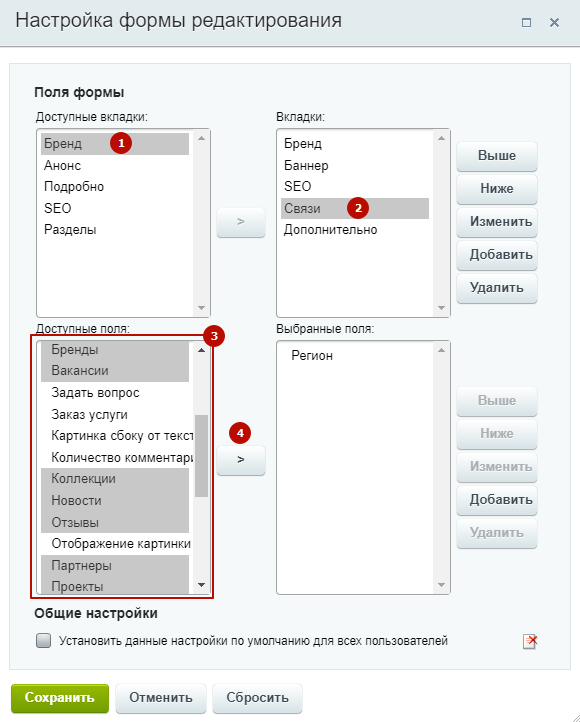Close the form settings dialog
580x722 pixels.
(x=554, y=22)
